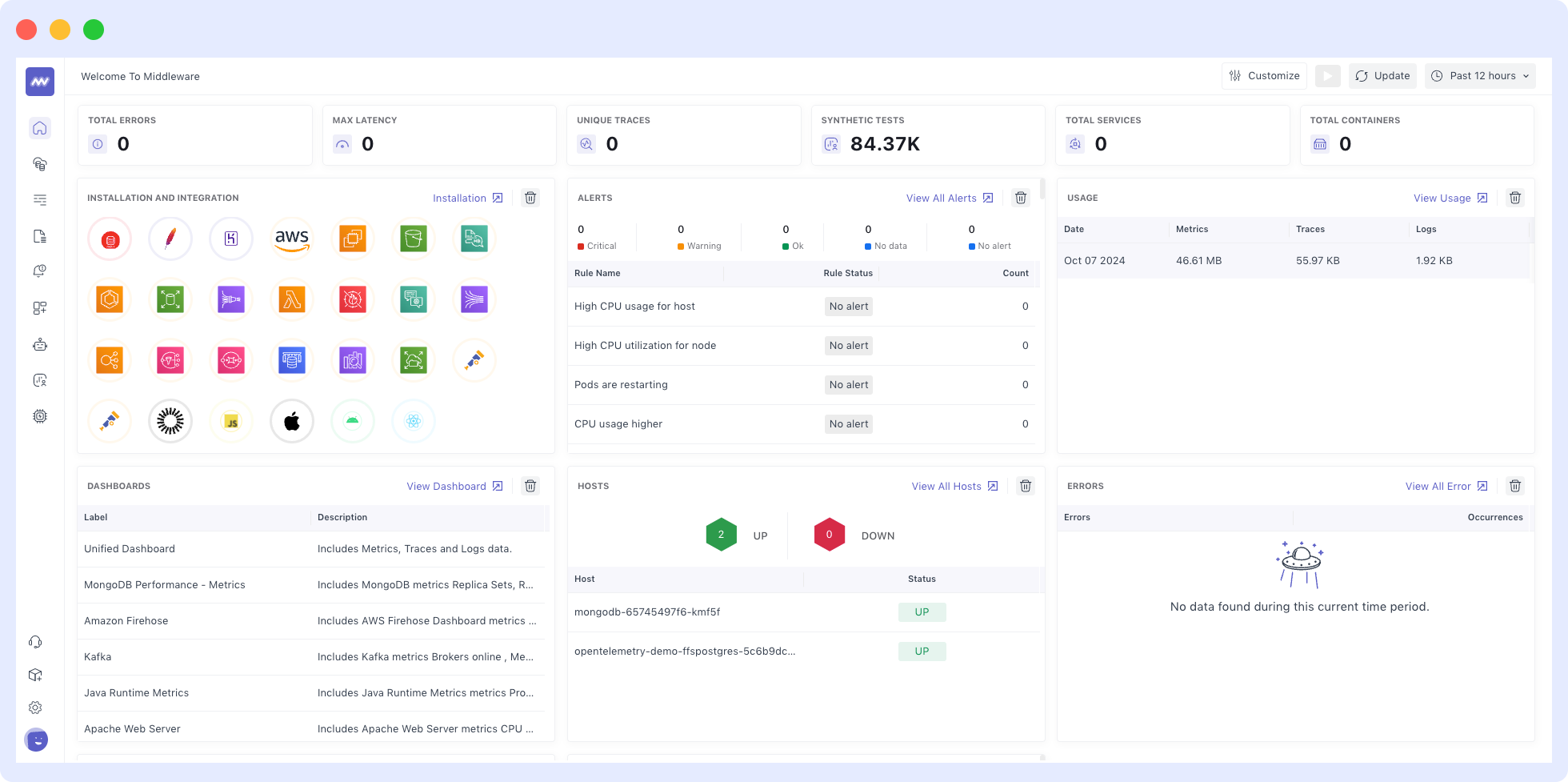The height and width of the screenshot is (782, 1568).
Task: Select the JavaScript integration icon
Action: tap(231, 421)
